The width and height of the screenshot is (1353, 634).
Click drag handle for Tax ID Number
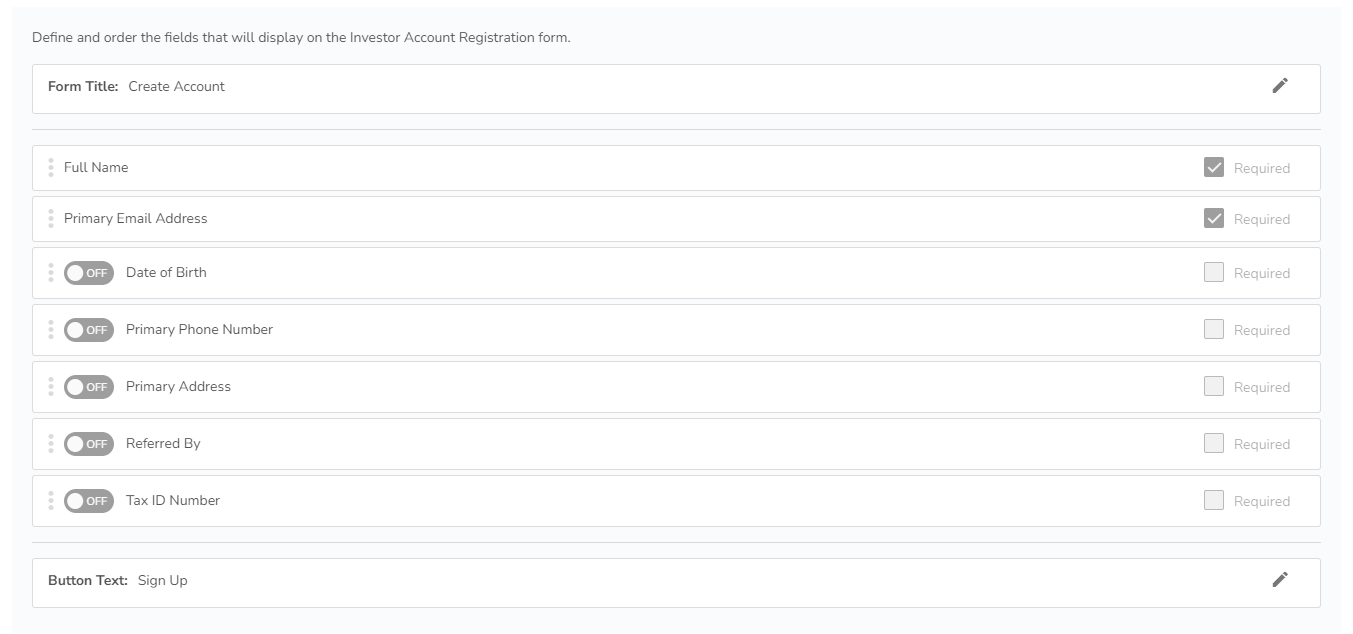click(51, 501)
